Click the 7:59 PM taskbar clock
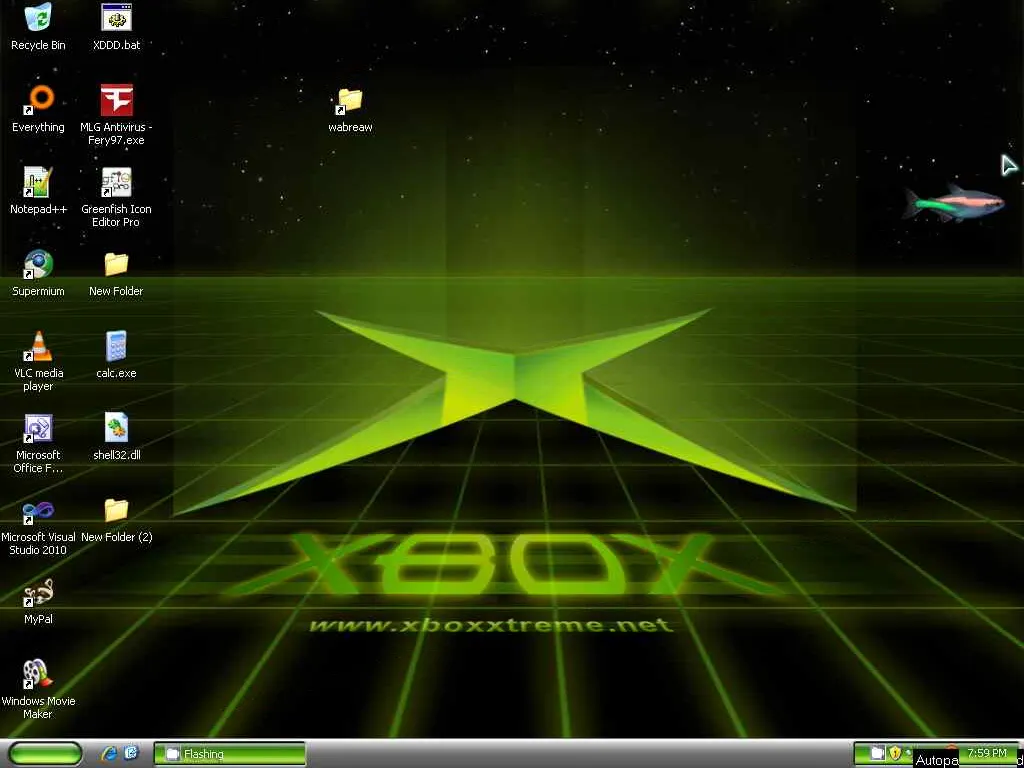The height and width of the screenshot is (768, 1024). pos(987,753)
